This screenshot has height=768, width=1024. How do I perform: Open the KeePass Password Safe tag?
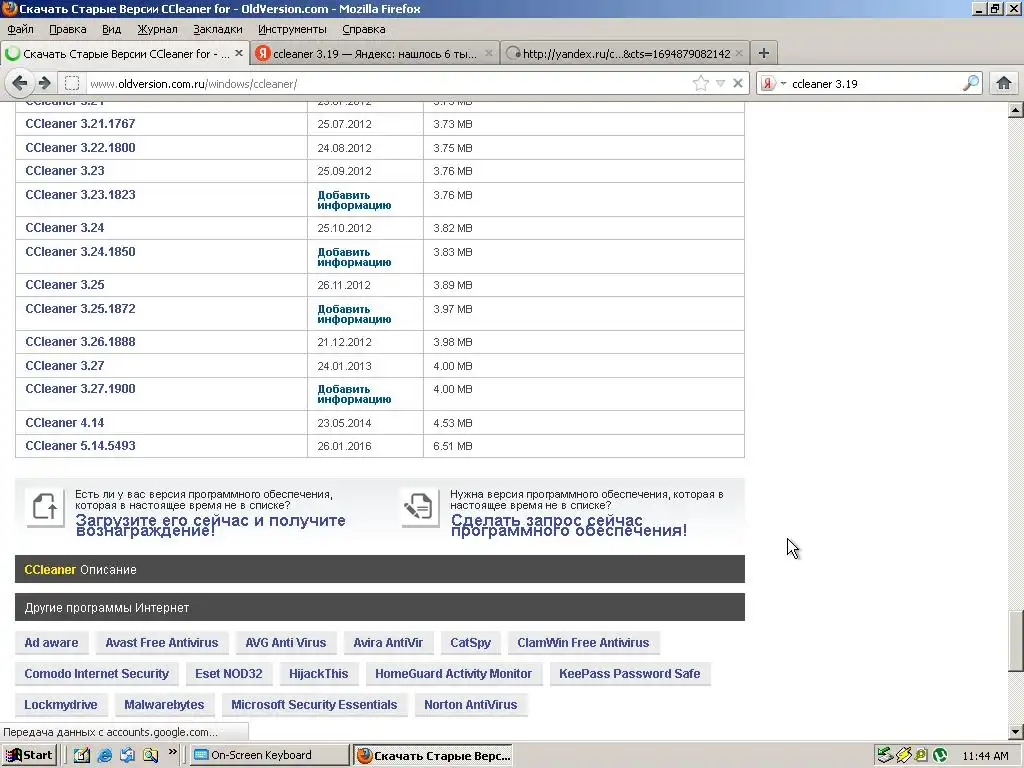pos(630,673)
